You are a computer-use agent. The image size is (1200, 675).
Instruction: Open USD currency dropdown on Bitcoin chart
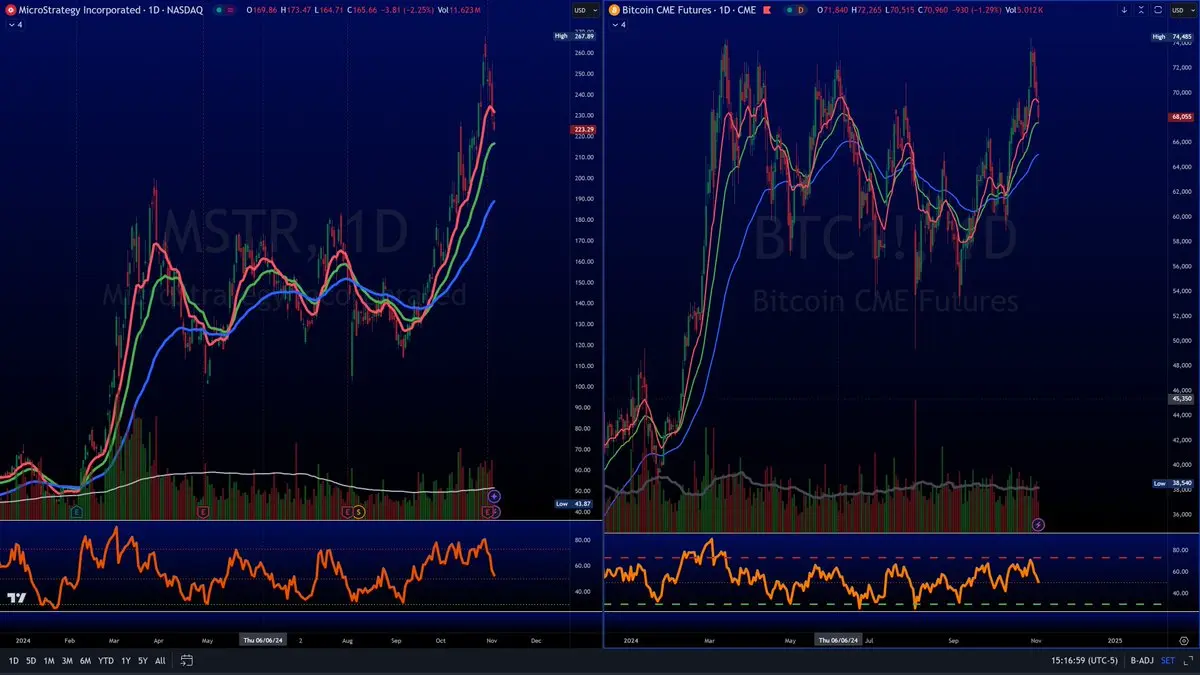1183,10
